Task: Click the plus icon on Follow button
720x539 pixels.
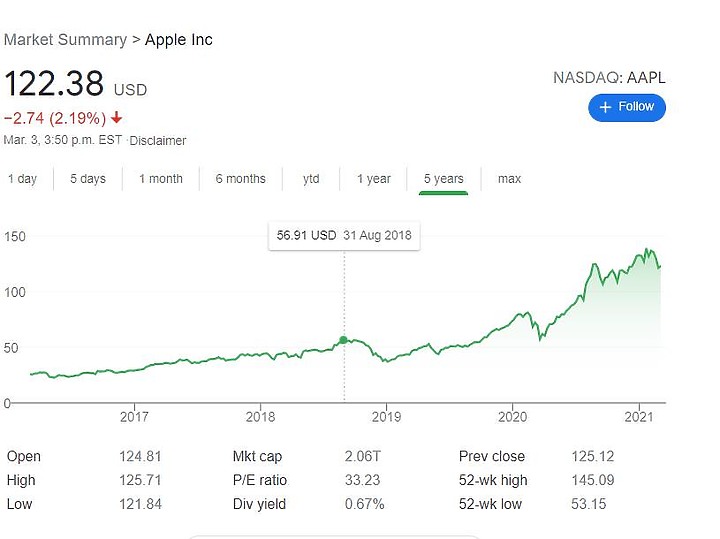Action: 605,107
